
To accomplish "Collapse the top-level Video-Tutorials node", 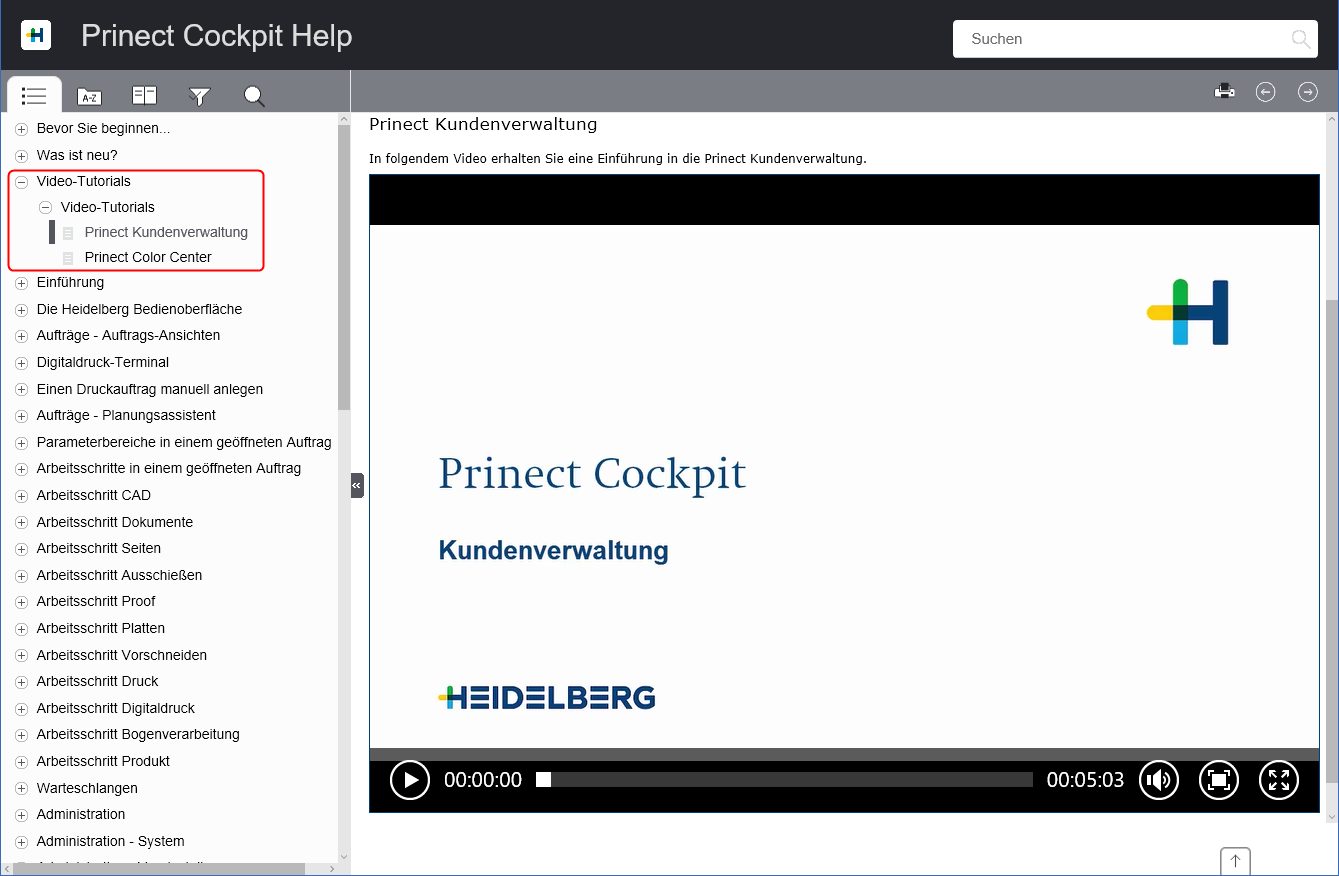I will pos(22,182).
